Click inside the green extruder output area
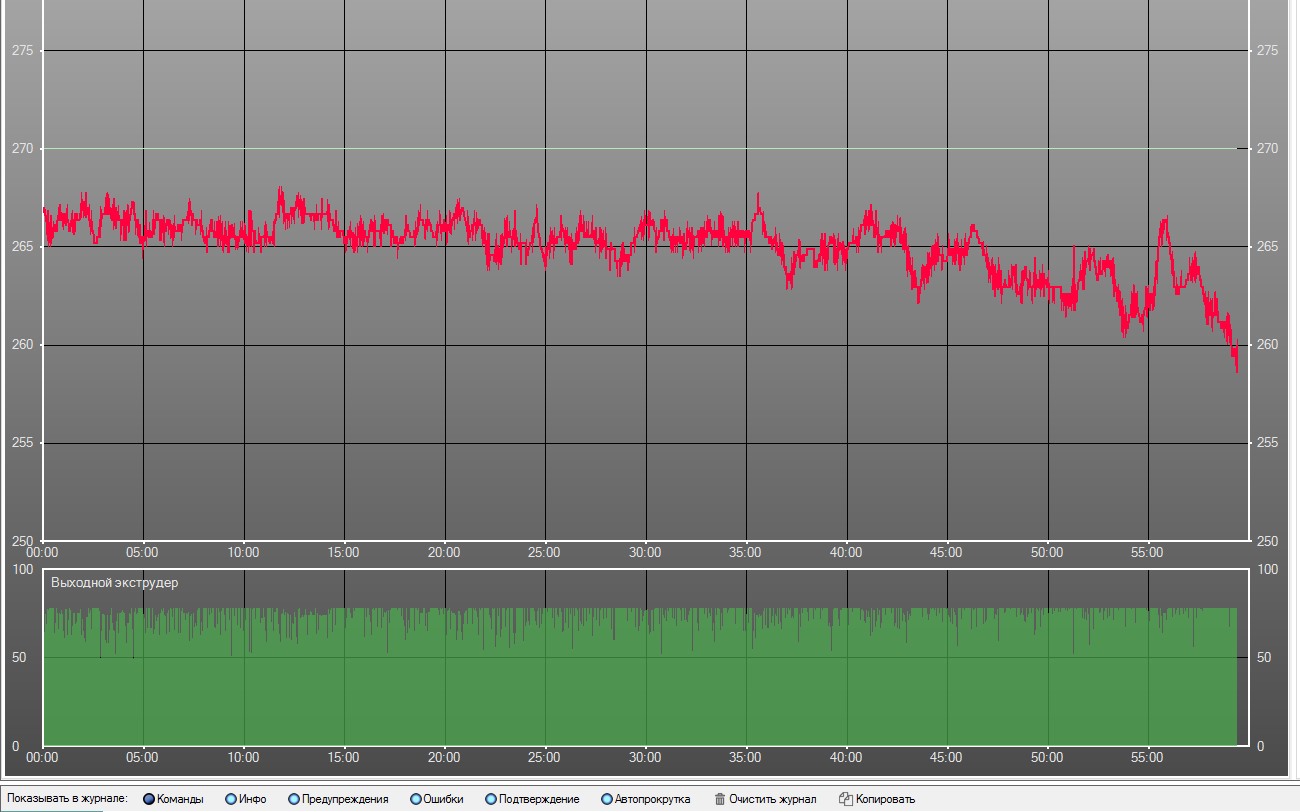The height and width of the screenshot is (812, 1300). point(640,690)
